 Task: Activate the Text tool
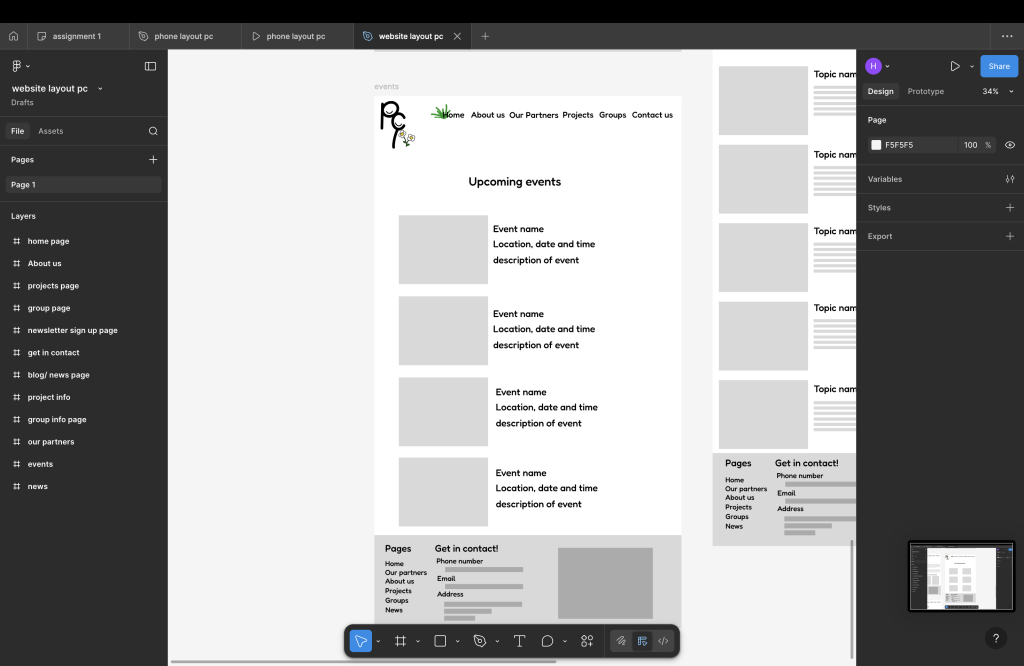[x=519, y=641]
